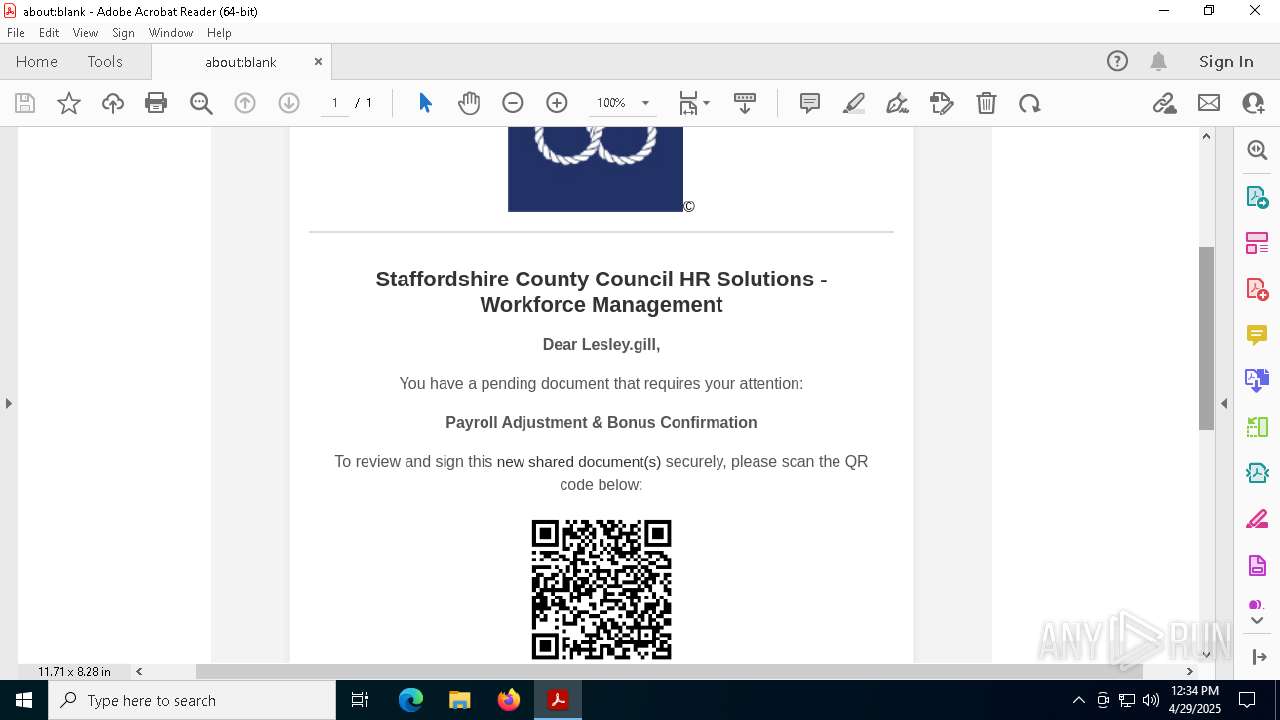Click the expand tools pane arrow icon

[x=1258, y=657]
